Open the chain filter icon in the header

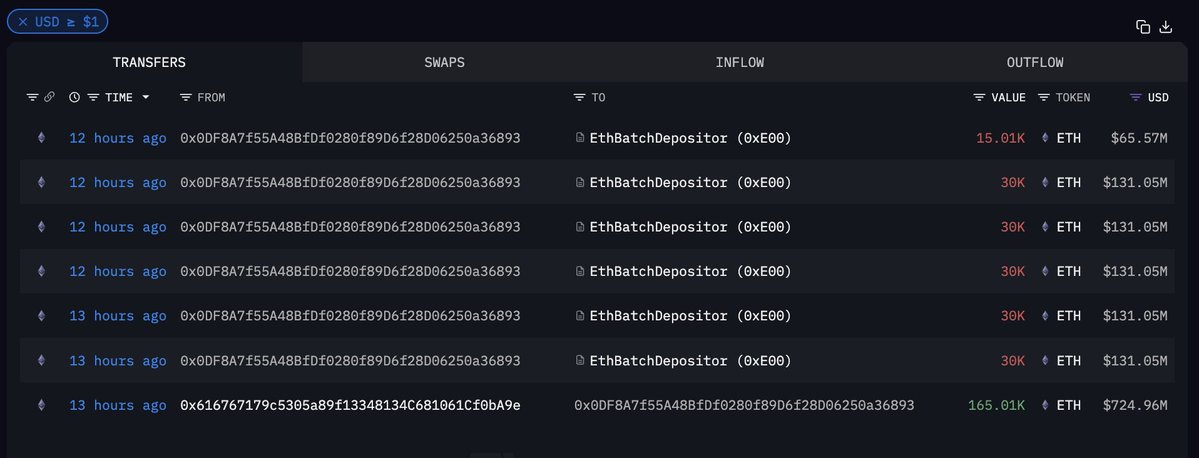point(32,97)
